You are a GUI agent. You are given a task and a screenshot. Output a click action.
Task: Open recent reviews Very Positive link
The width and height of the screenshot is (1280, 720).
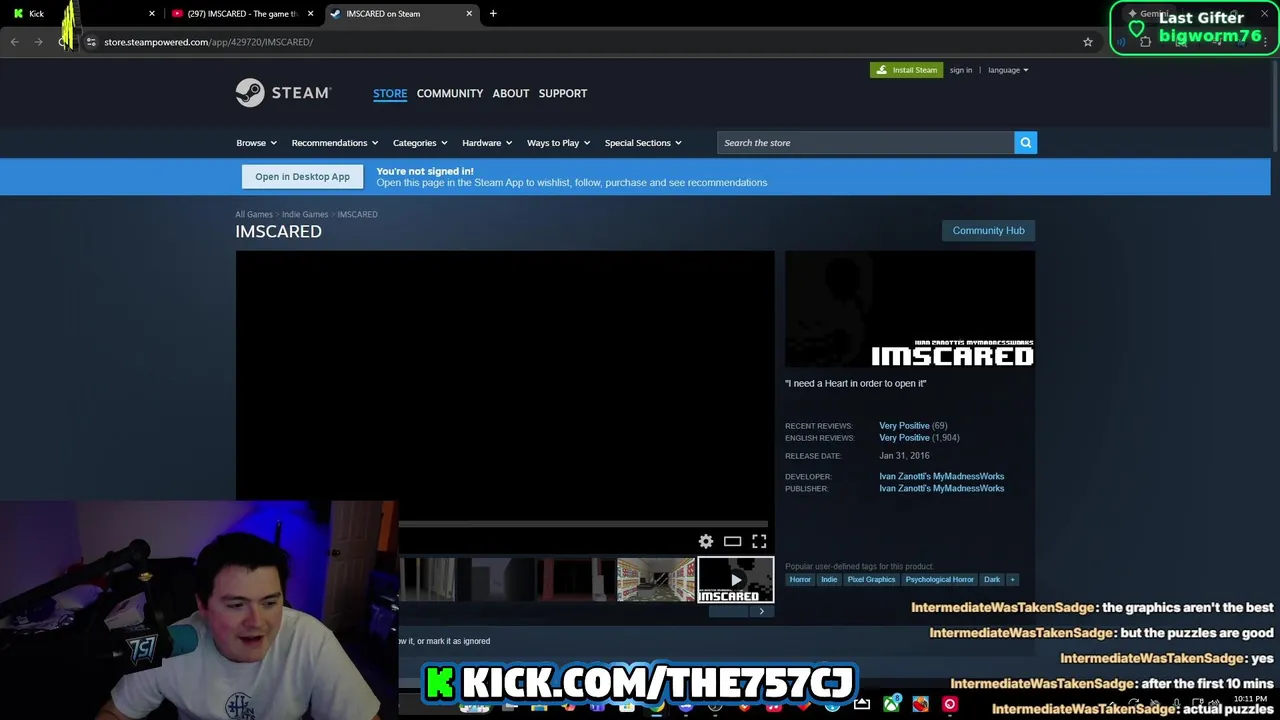click(904, 426)
